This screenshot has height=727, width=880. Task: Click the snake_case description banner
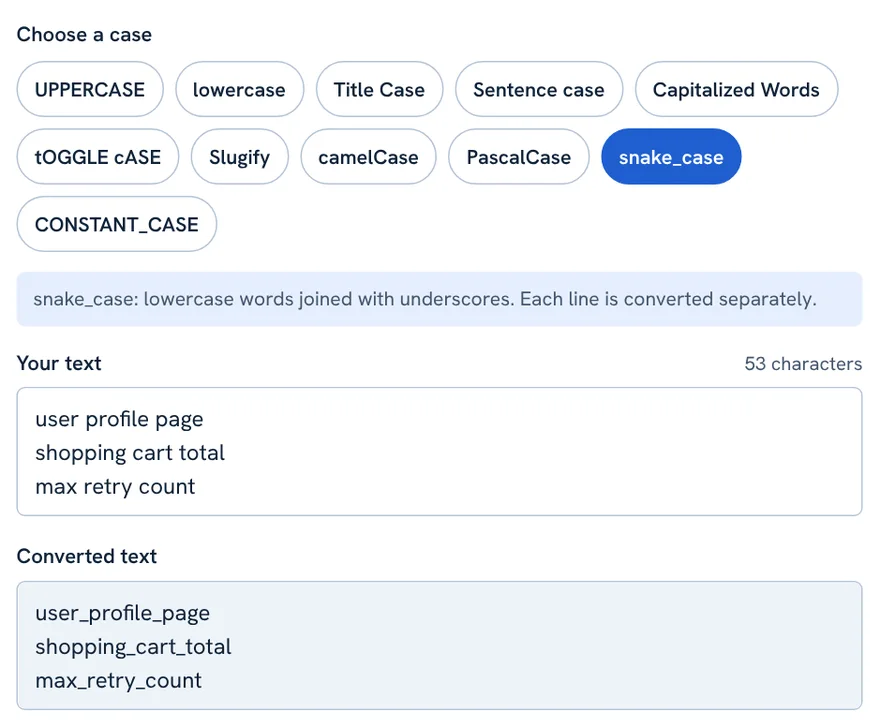439,299
